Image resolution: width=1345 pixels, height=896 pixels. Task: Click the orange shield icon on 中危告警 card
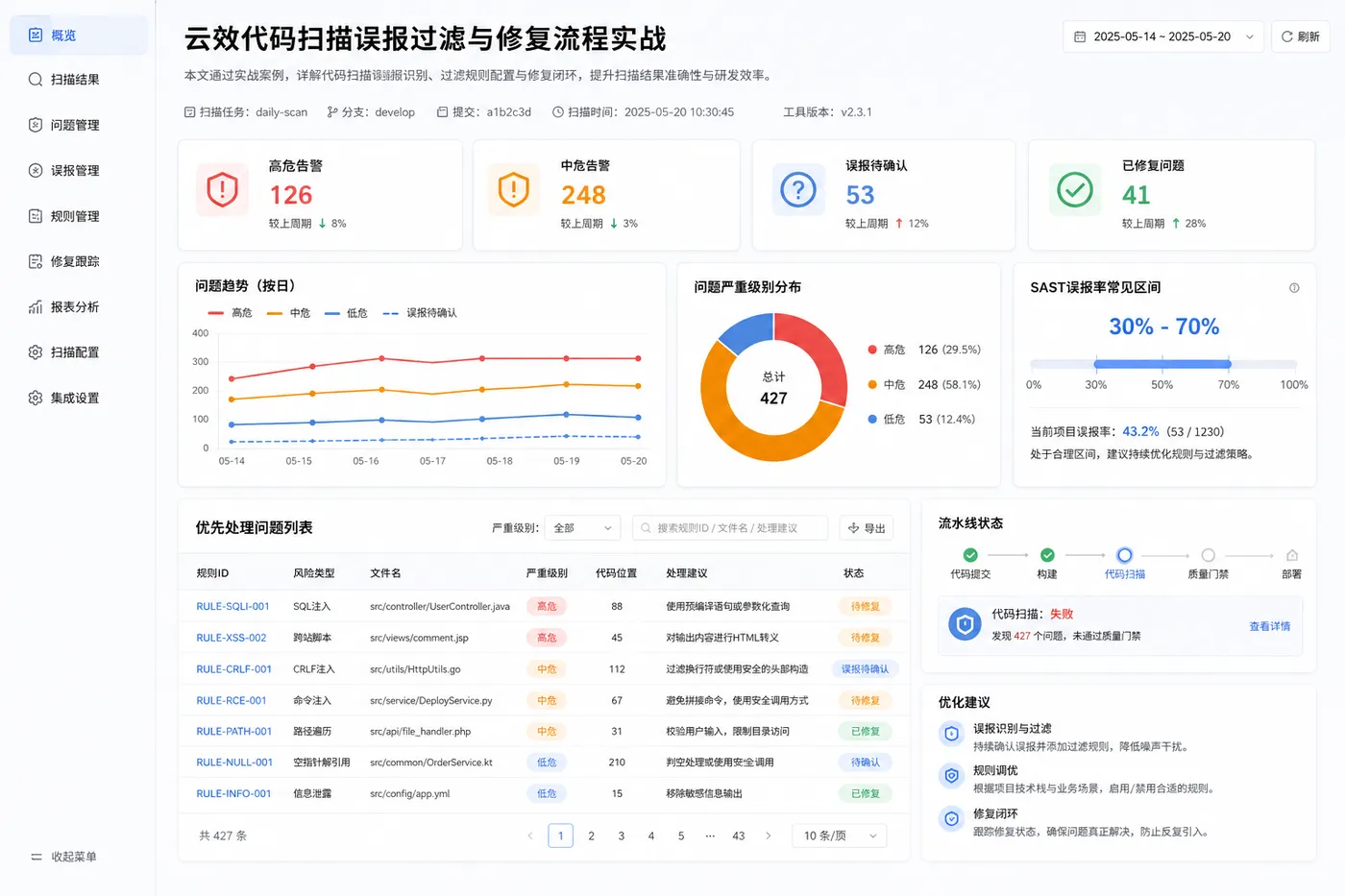coord(514,189)
